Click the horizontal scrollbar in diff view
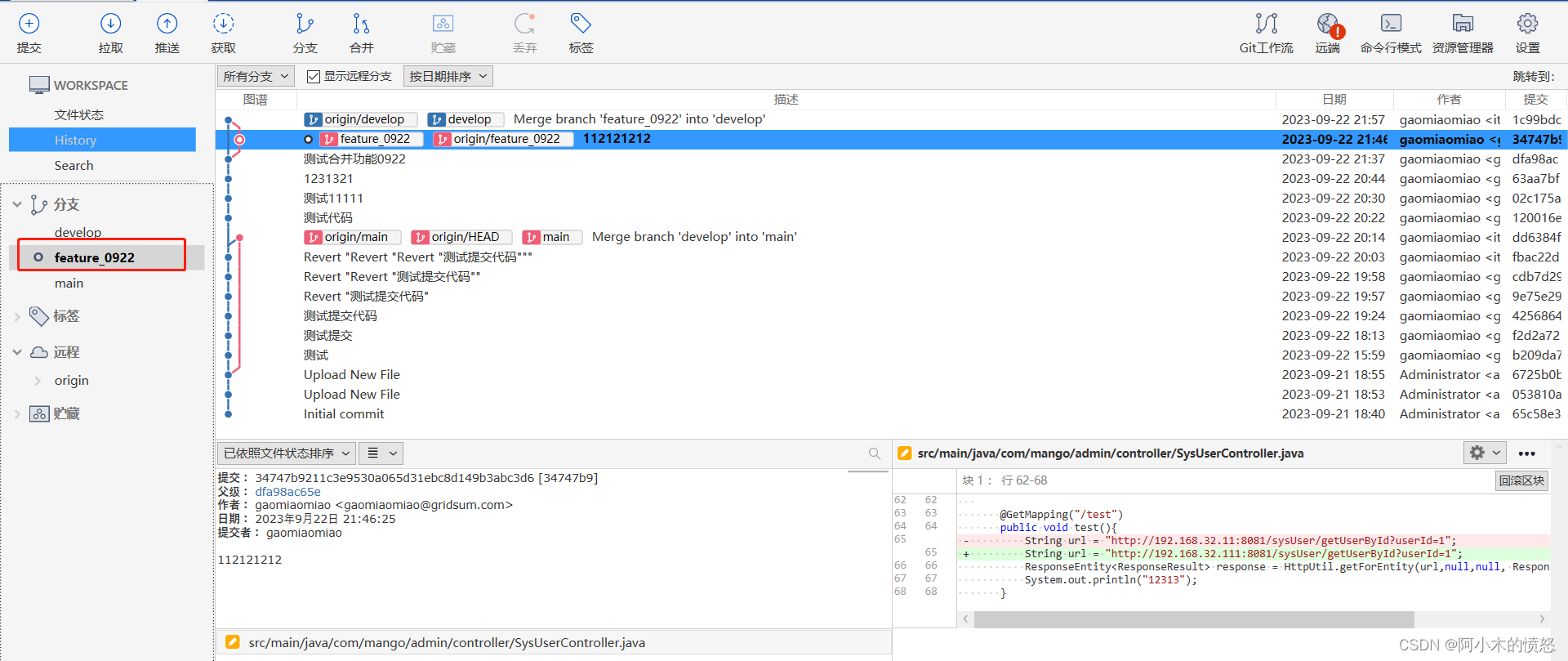 pyautogui.click(x=1194, y=619)
